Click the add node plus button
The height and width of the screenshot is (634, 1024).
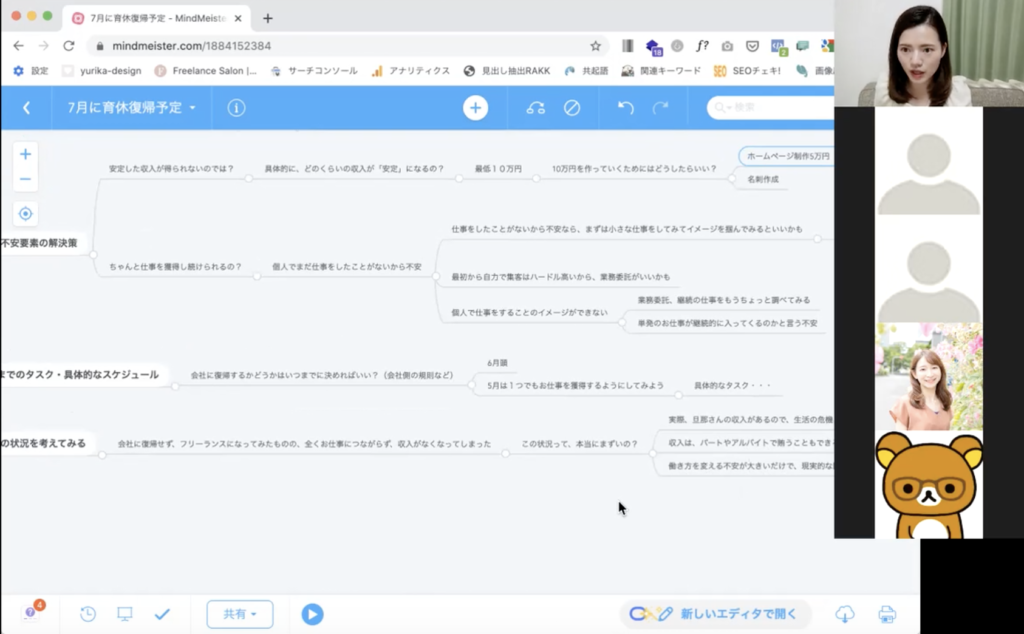[x=475, y=108]
